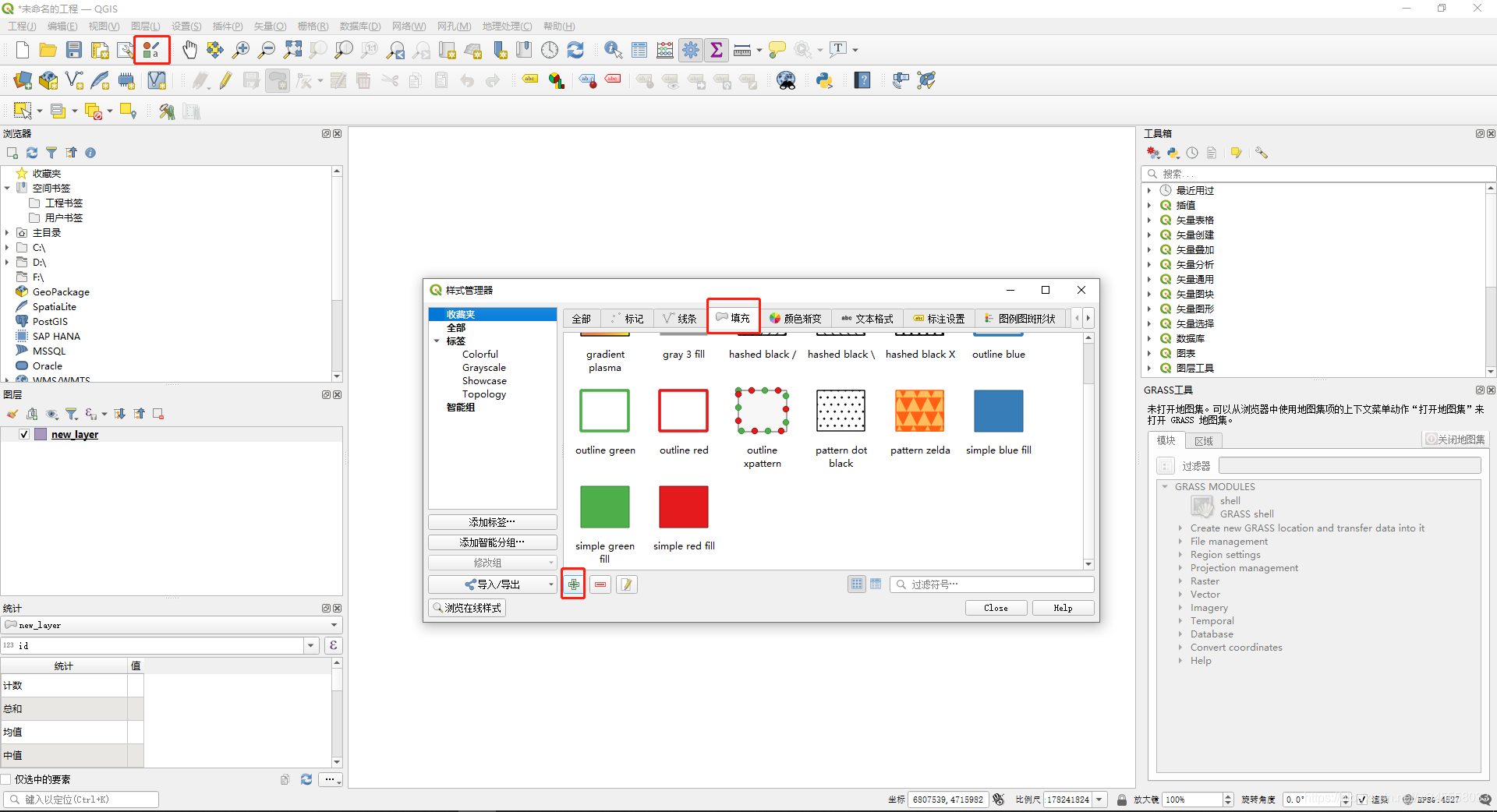Click the 浏览在线样式 button
Screen dimensions: 1497x812
point(467,608)
